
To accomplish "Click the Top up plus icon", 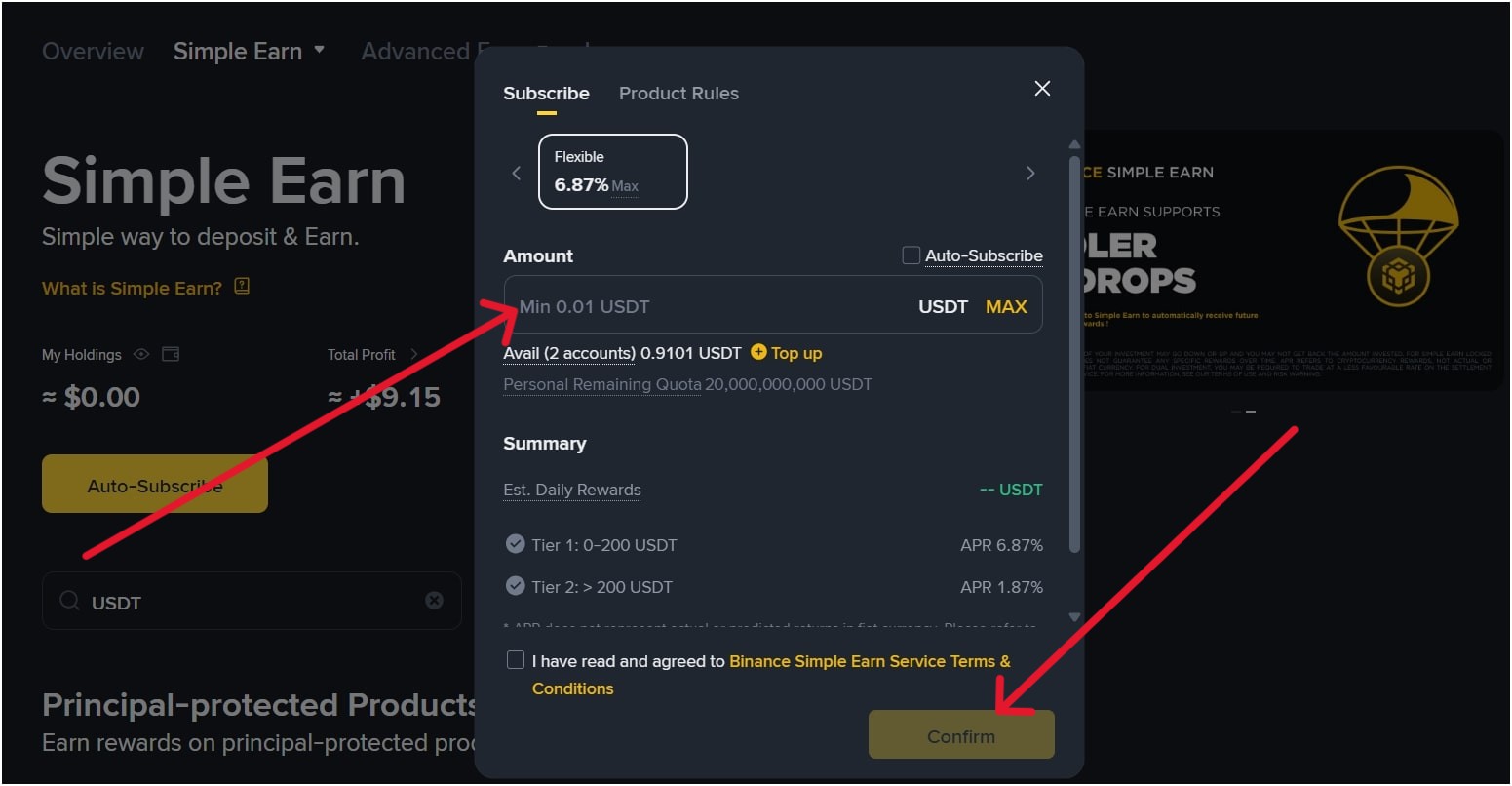I will 759,352.
